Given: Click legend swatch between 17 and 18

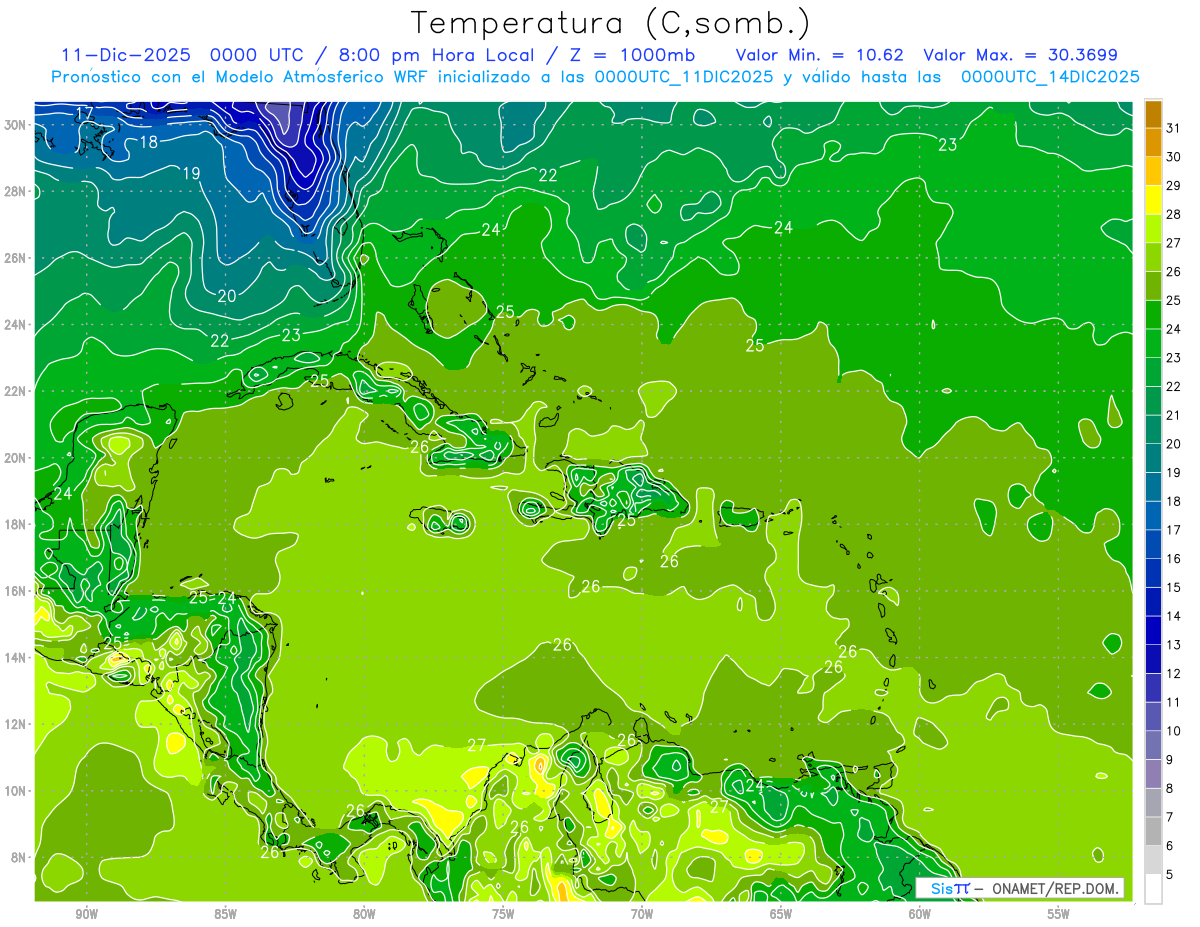Looking at the screenshot, I should coord(1153,516).
